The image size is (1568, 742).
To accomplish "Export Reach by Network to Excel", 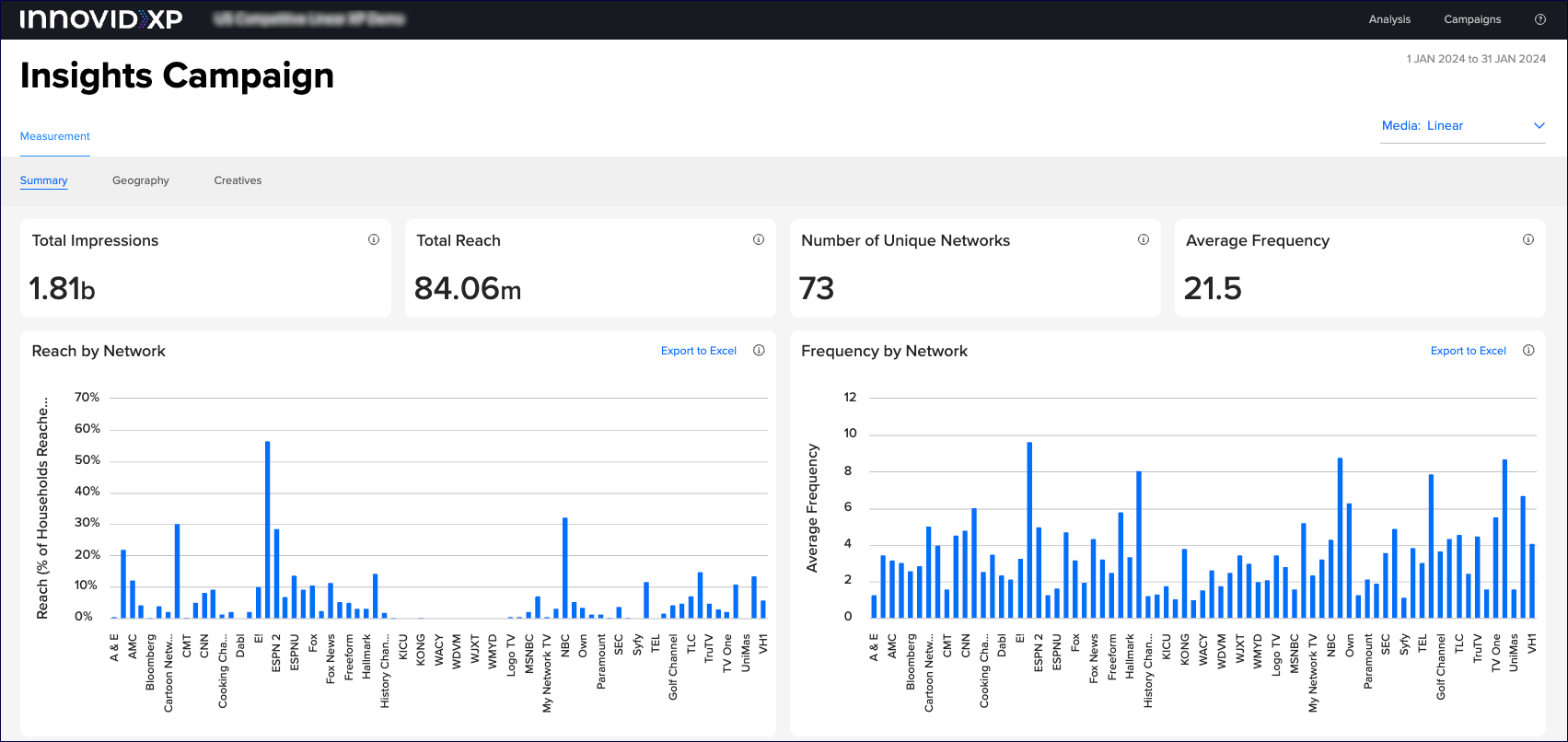I will [x=698, y=351].
